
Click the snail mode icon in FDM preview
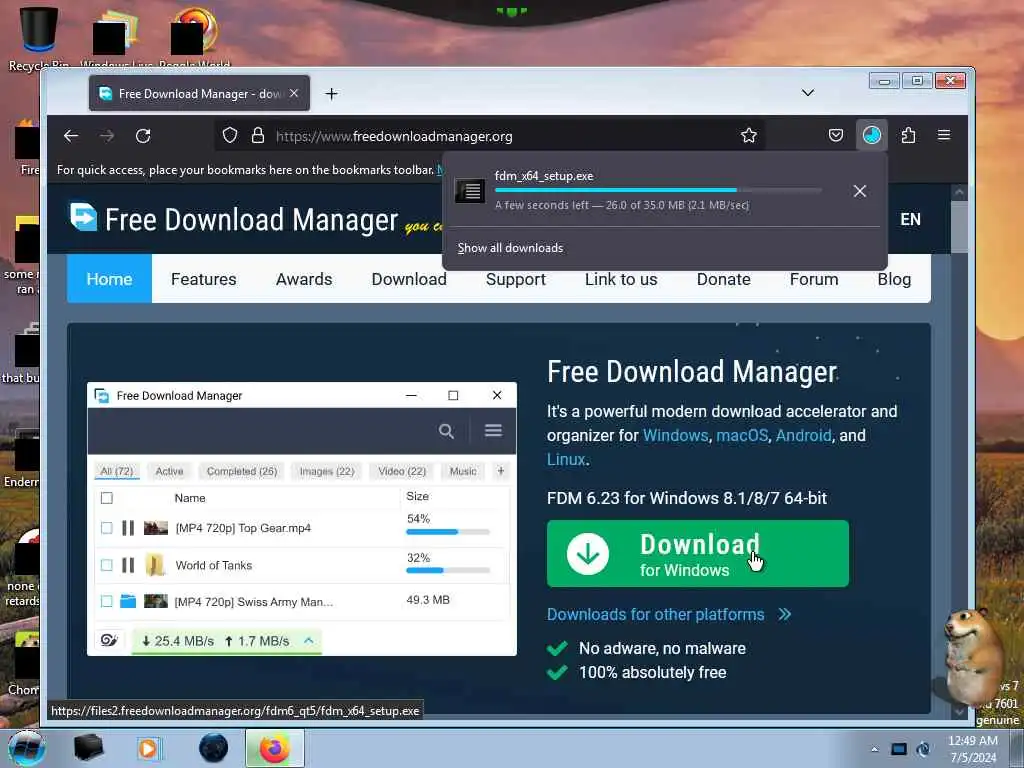click(109, 640)
